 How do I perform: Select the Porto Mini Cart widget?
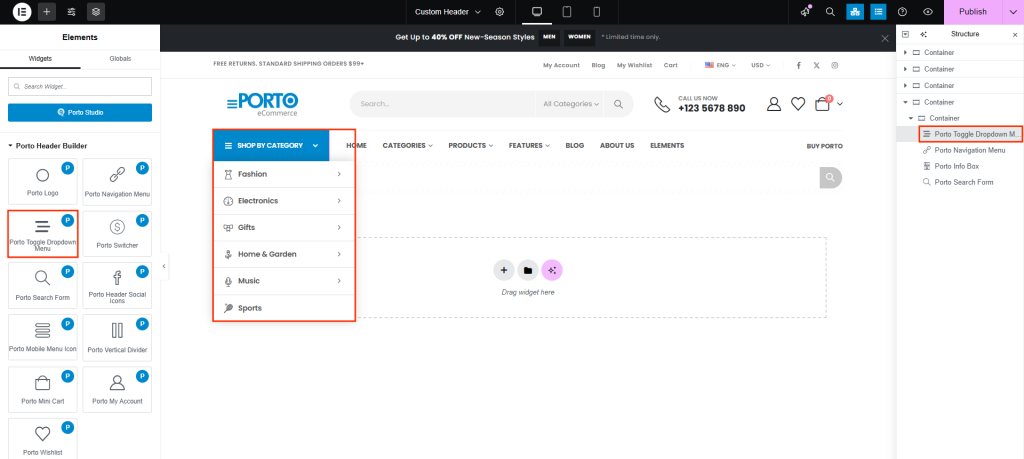coord(42,389)
